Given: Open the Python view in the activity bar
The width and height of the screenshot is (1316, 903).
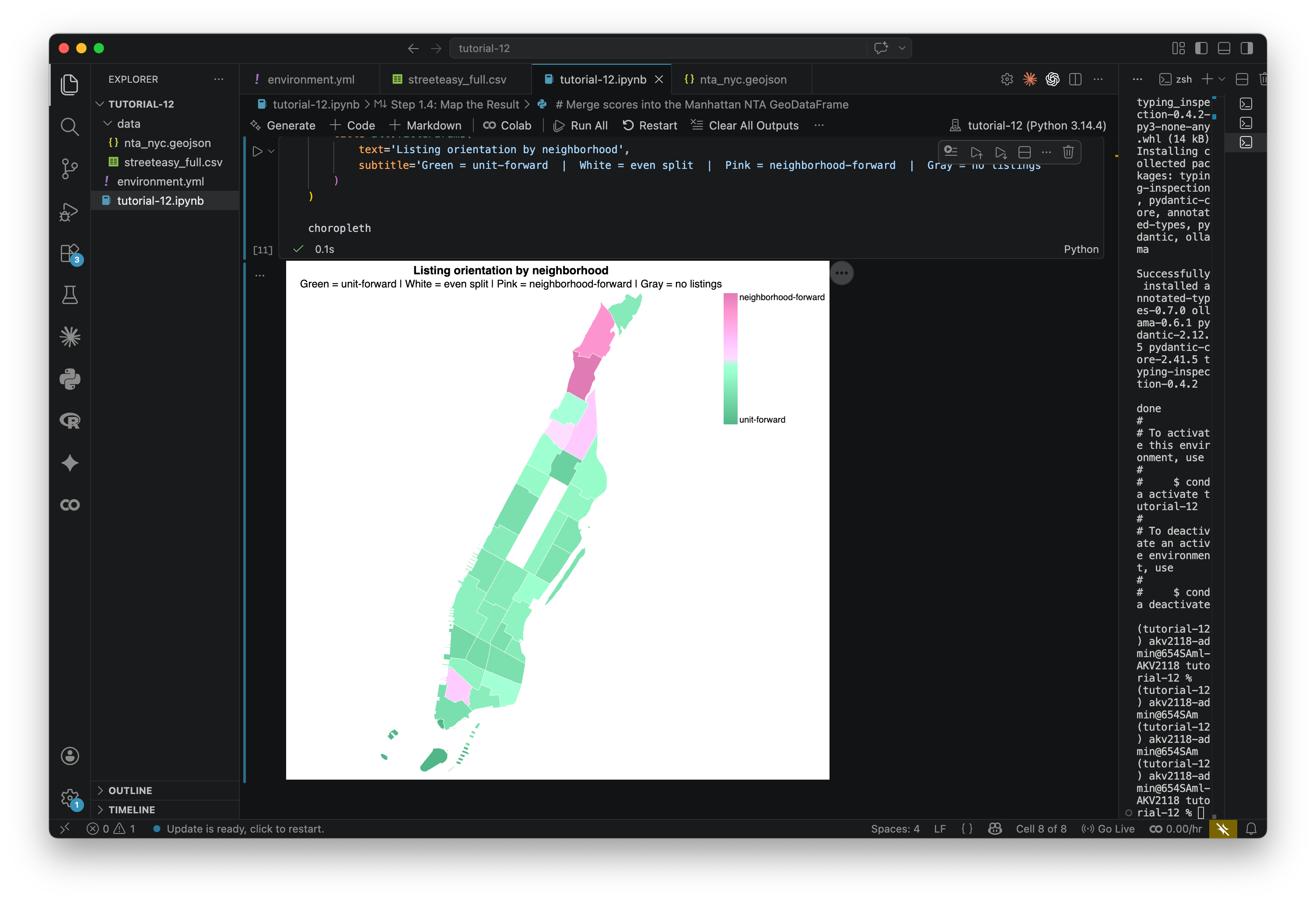Looking at the screenshot, I should tap(70, 379).
